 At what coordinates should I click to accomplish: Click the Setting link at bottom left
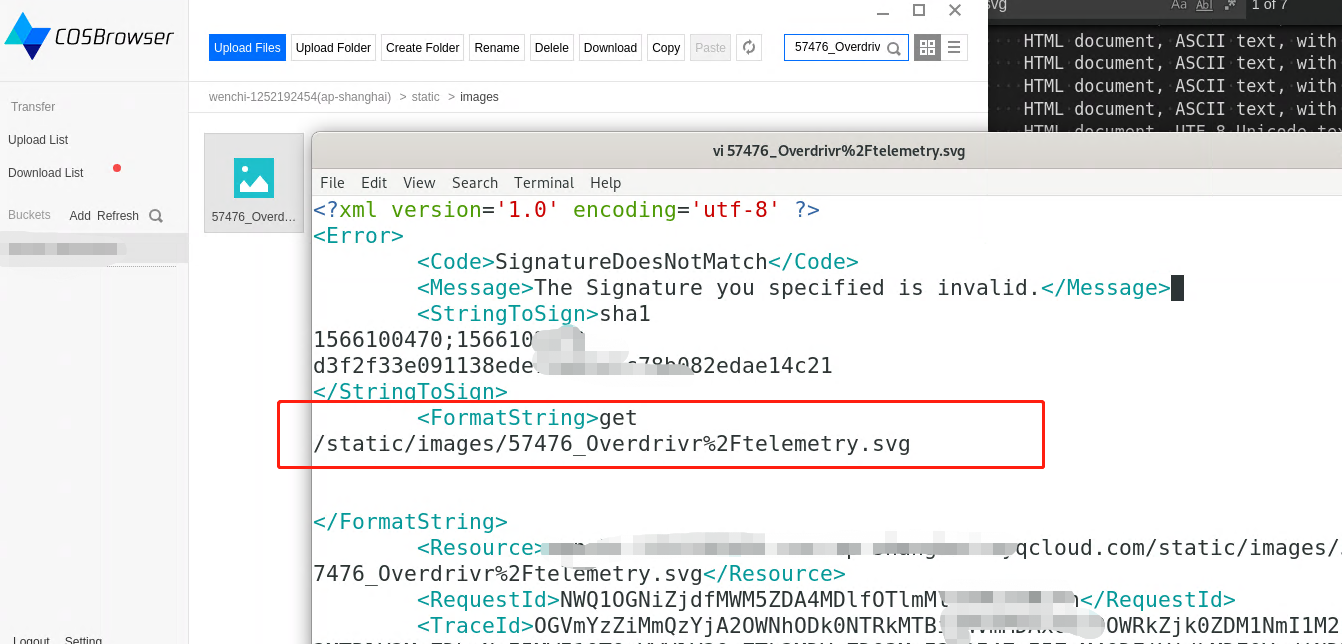[x=83, y=639]
